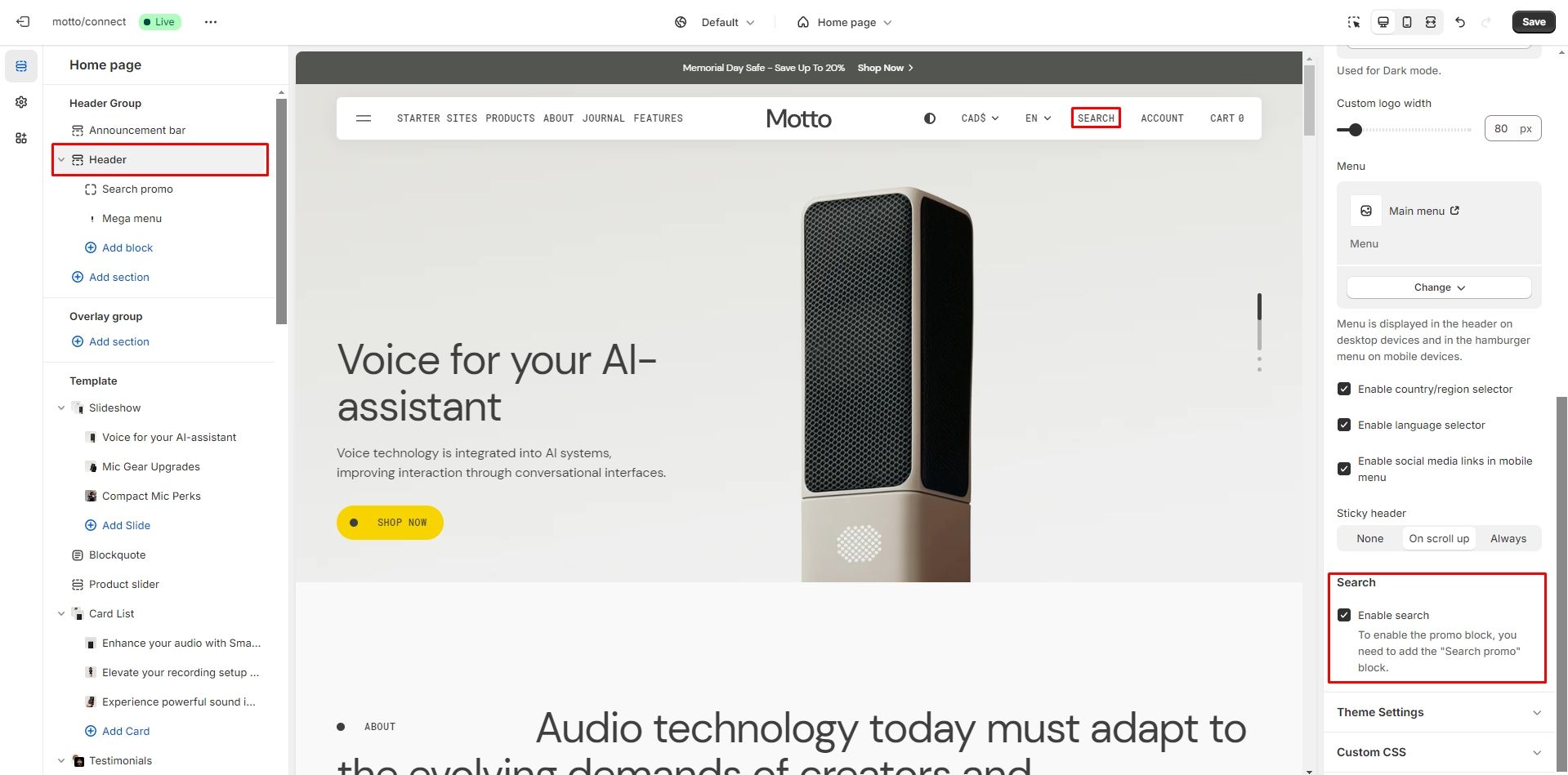Screen dimensions: 1568x775
Task: Select Always sticky header option
Action: [x=1508, y=538]
